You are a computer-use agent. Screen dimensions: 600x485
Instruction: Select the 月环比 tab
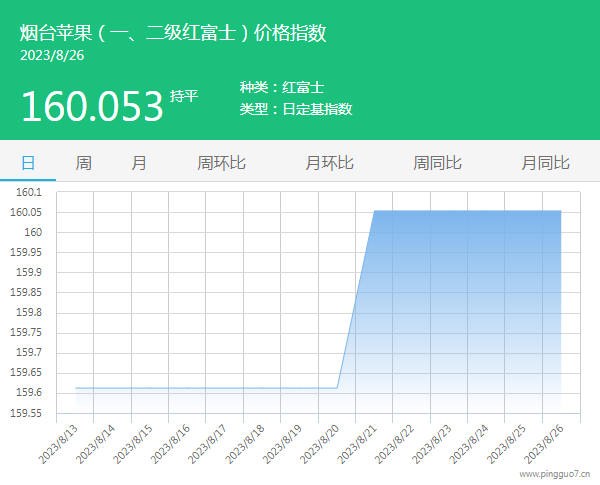329,162
